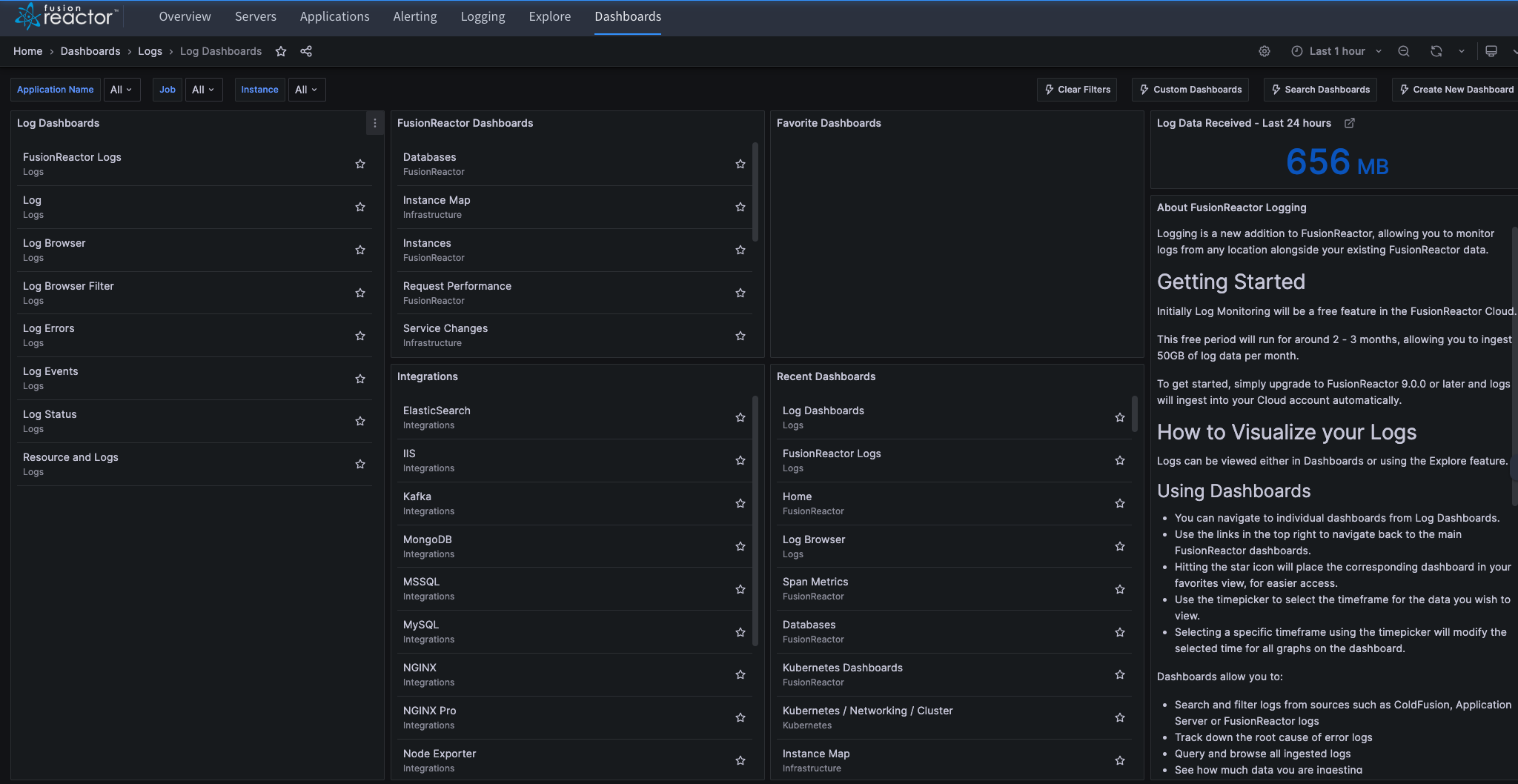Image resolution: width=1518 pixels, height=784 pixels.
Task: Open the Servers tab
Action: tap(256, 16)
